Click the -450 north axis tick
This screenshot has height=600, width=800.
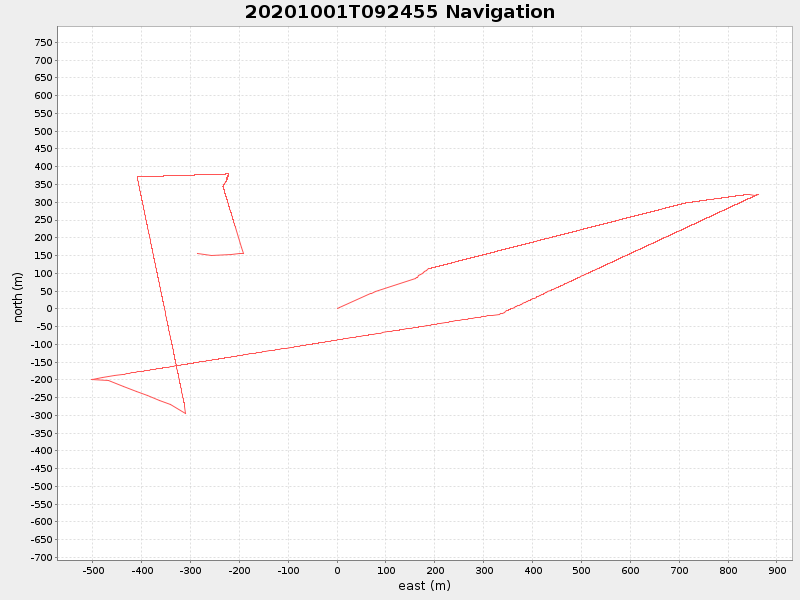[x=42, y=468]
